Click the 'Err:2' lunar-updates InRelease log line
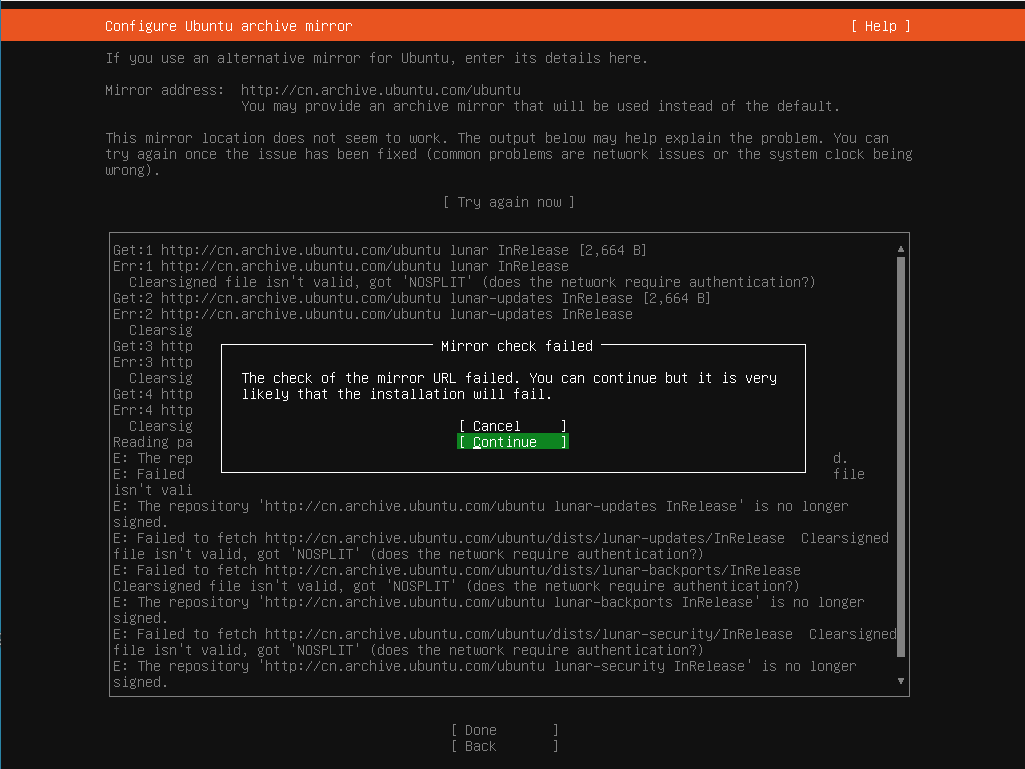1025x769 pixels. tap(373, 314)
